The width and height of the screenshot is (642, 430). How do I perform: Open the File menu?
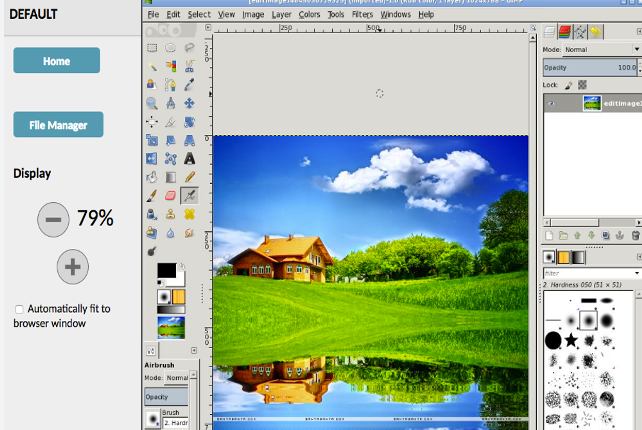click(x=153, y=14)
